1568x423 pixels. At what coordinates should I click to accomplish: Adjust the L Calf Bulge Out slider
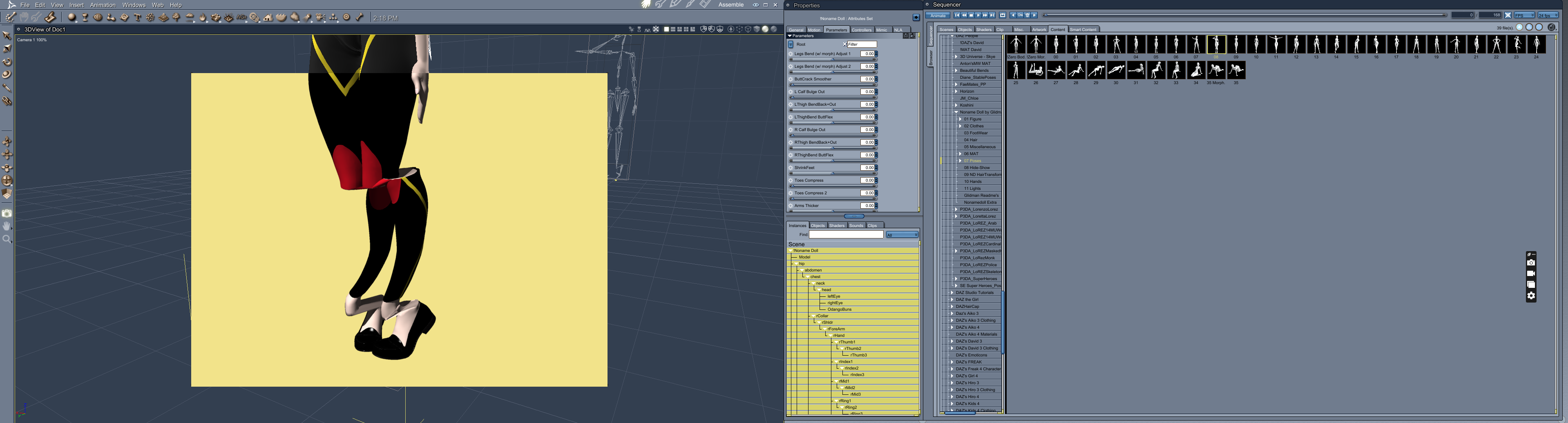832,97
